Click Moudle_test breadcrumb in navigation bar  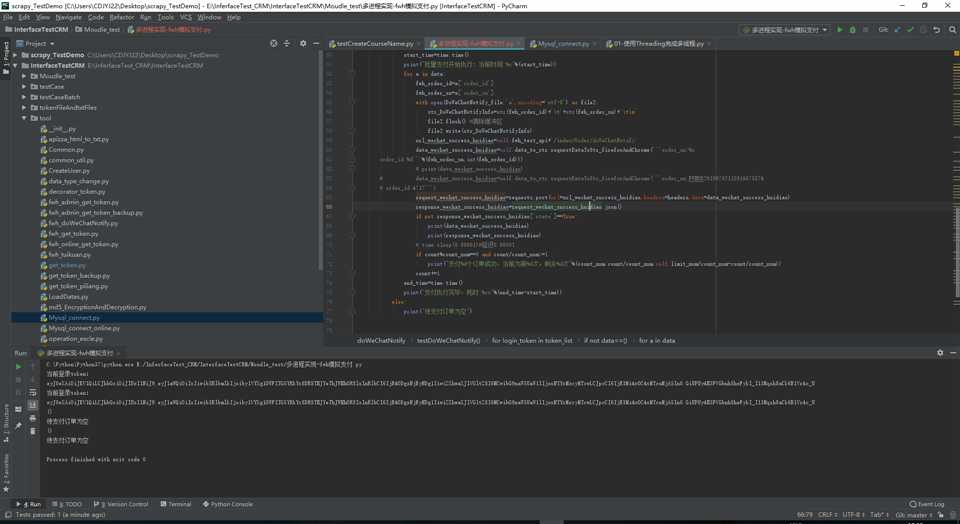[x=98, y=29]
